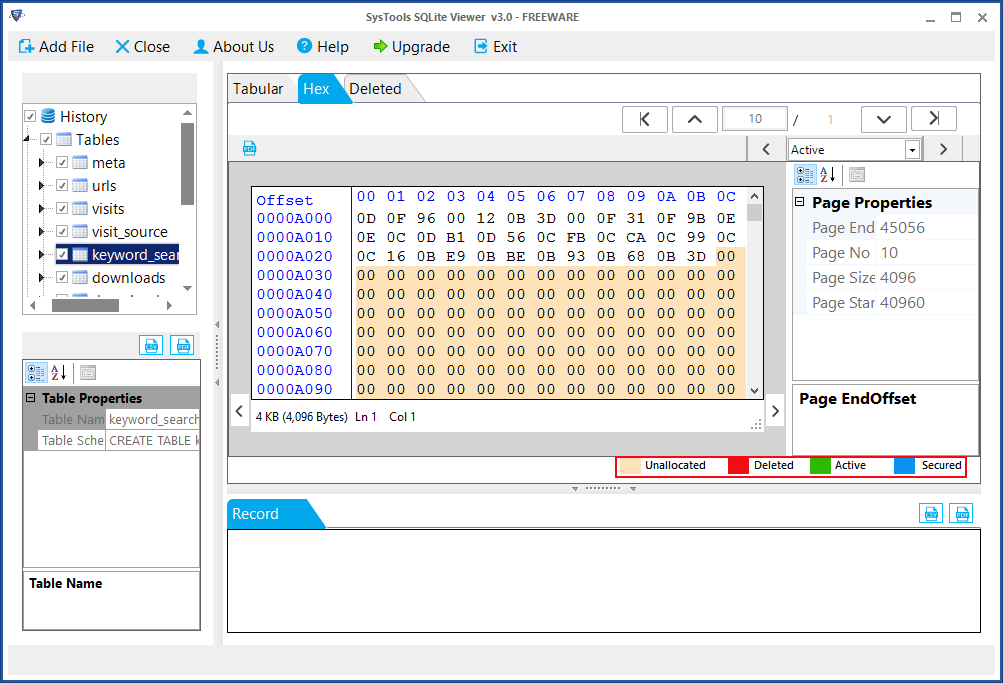Click the export icon above the hex viewer
This screenshot has width=1003, height=683.
point(247,147)
